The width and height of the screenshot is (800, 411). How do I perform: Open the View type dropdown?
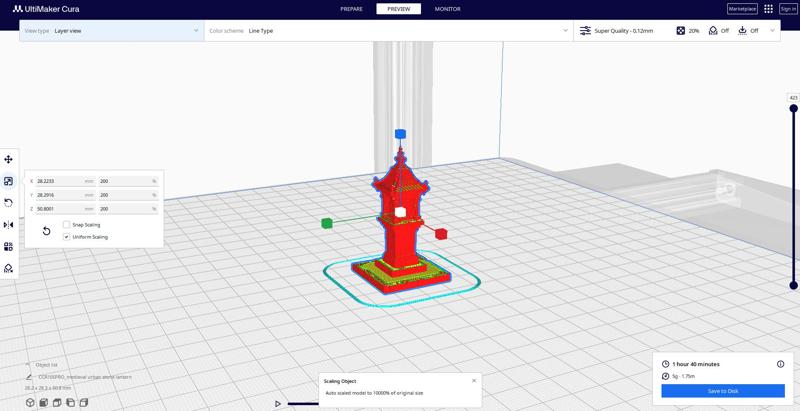click(112, 31)
